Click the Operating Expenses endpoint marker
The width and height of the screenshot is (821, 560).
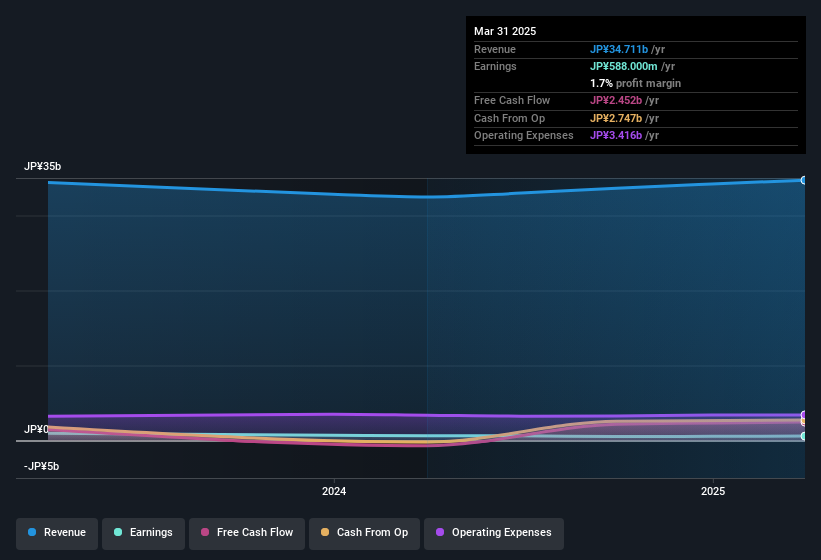[804, 415]
